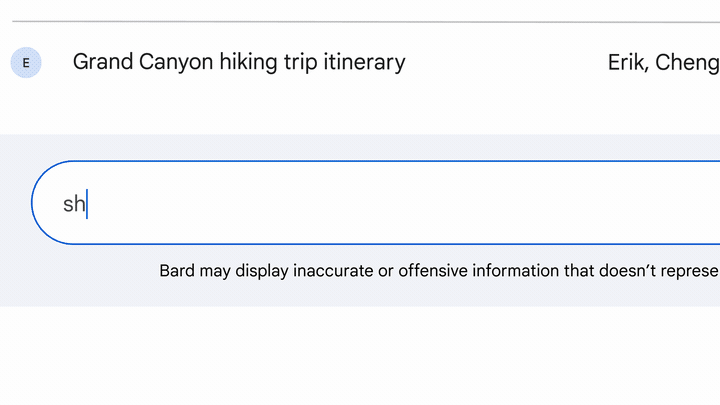Click the Bard disclaimer sentence
Screen dimensions: 720x405
click(439, 271)
